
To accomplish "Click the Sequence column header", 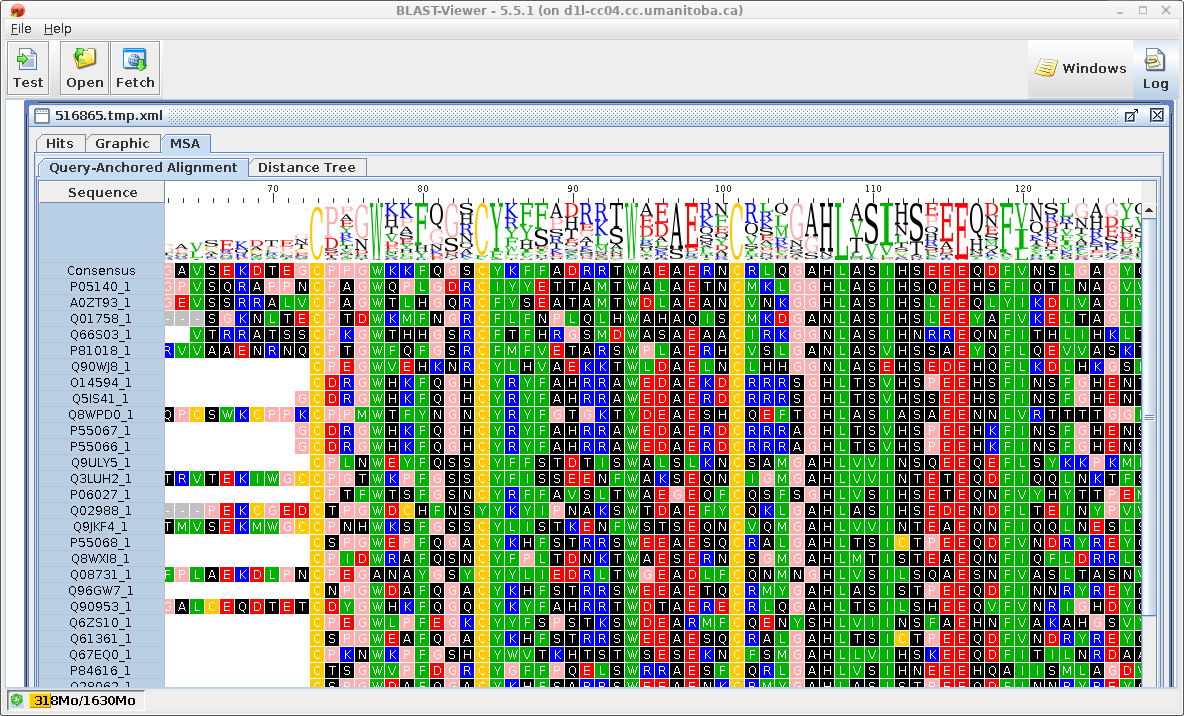I will point(102,192).
